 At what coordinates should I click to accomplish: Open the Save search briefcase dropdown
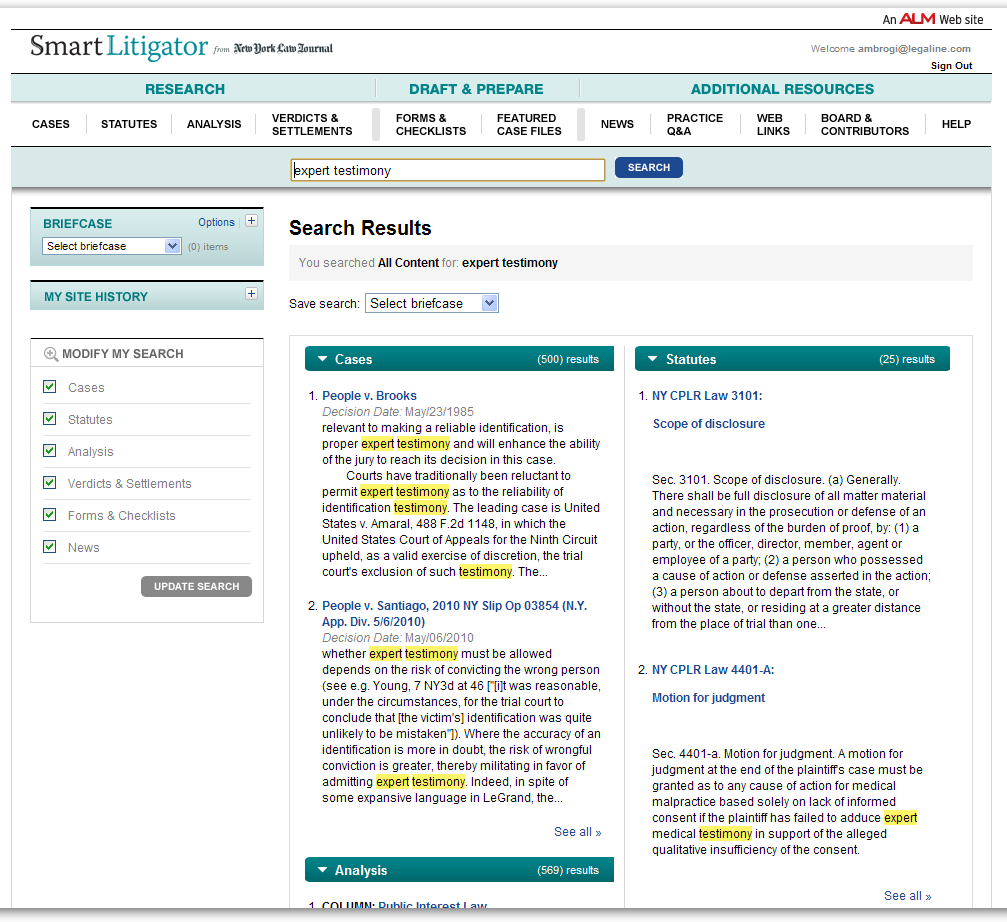pyautogui.click(x=432, y=303)
